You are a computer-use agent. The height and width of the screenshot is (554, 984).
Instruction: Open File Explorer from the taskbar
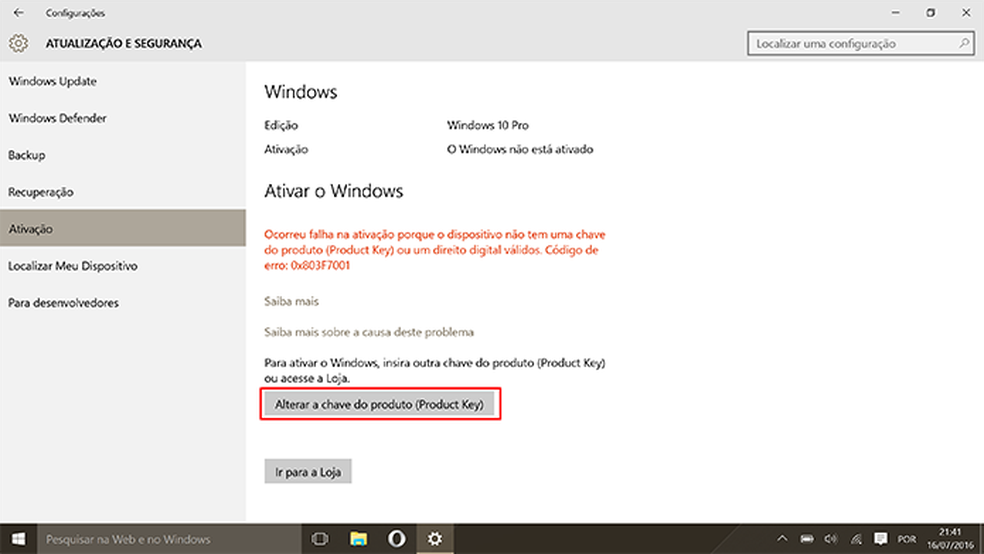click(x=358, y=539)
